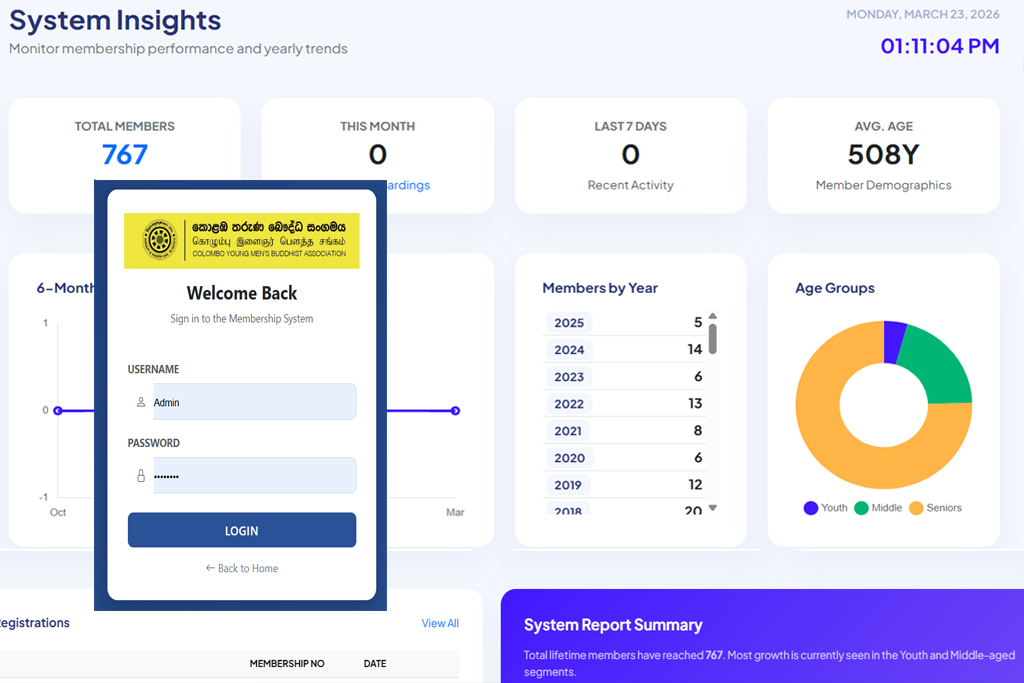Screen dimensions: 1024x683
Task: Open View All registrations link
Action: coord(440,623)
